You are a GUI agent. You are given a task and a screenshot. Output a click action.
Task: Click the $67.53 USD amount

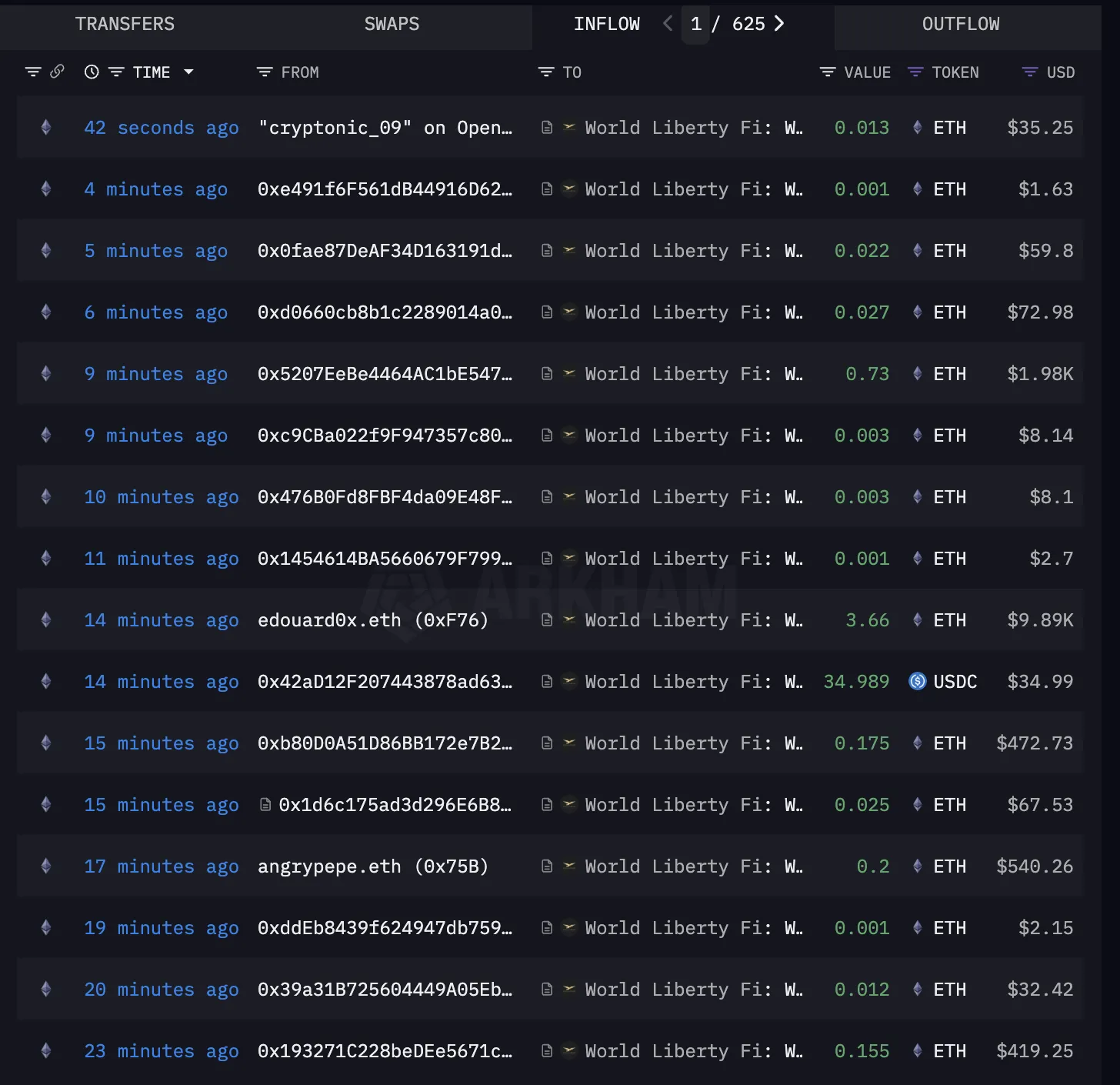click(x=1040, y=805)
